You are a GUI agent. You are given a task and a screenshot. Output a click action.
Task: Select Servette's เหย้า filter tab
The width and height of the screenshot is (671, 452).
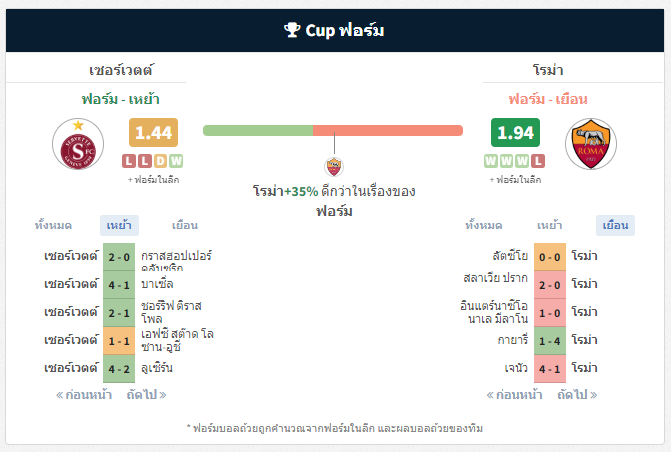(x=119, y=225)
